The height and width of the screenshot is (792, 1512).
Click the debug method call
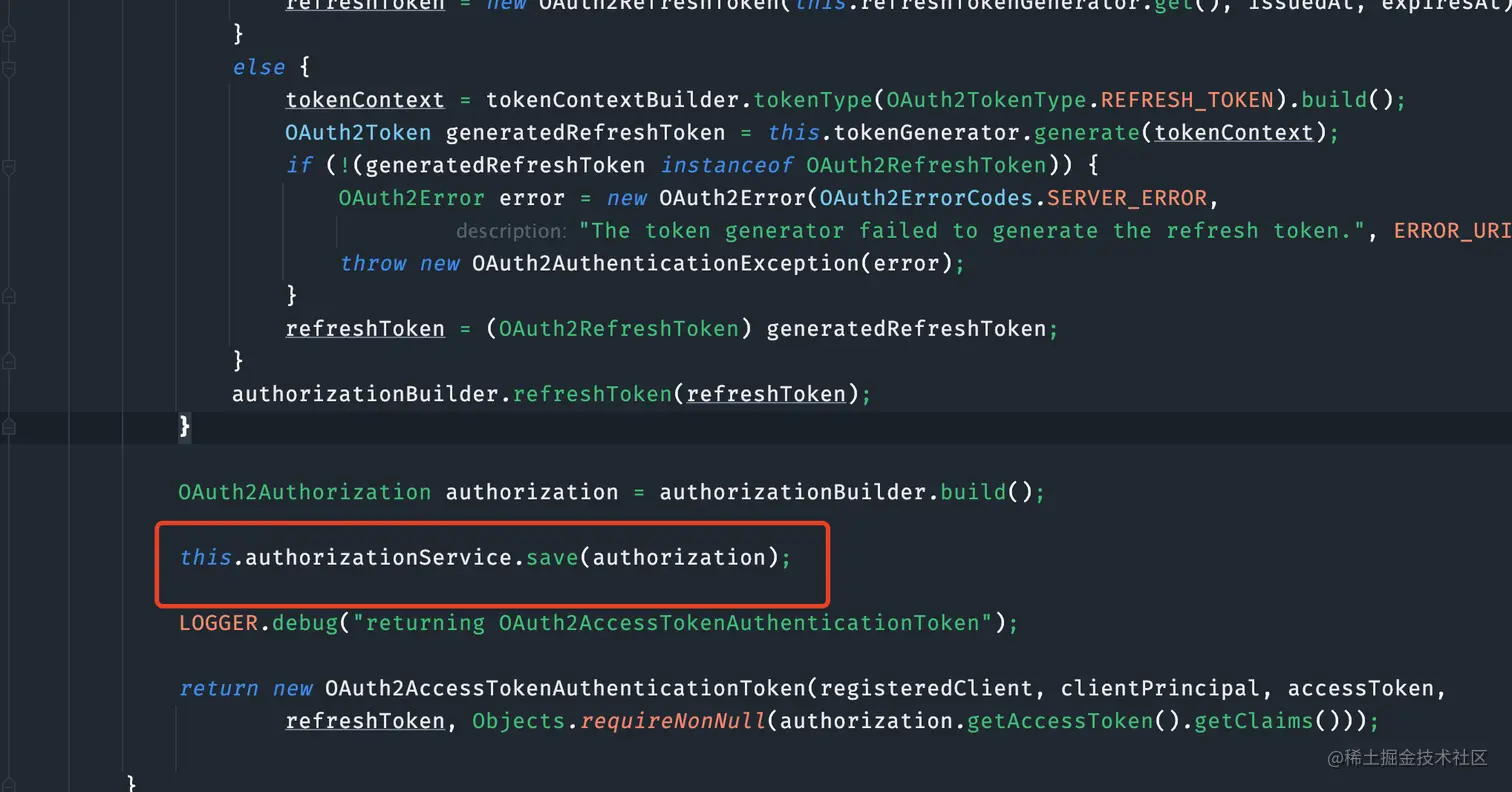[305, 623]
